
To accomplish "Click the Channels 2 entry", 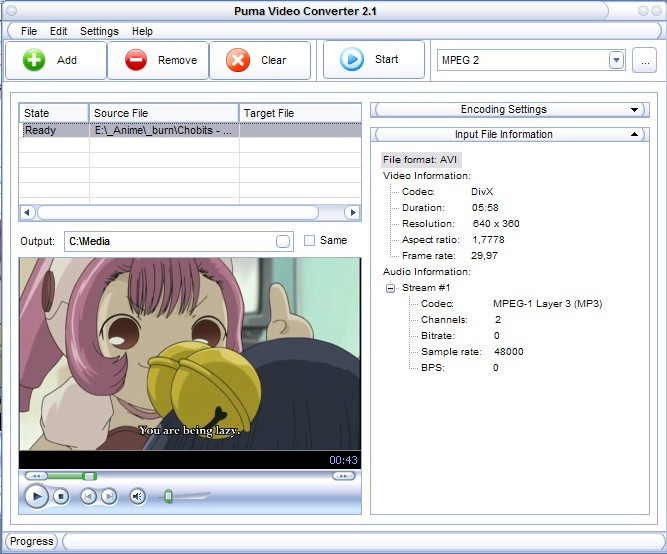I will pos(461,320).
